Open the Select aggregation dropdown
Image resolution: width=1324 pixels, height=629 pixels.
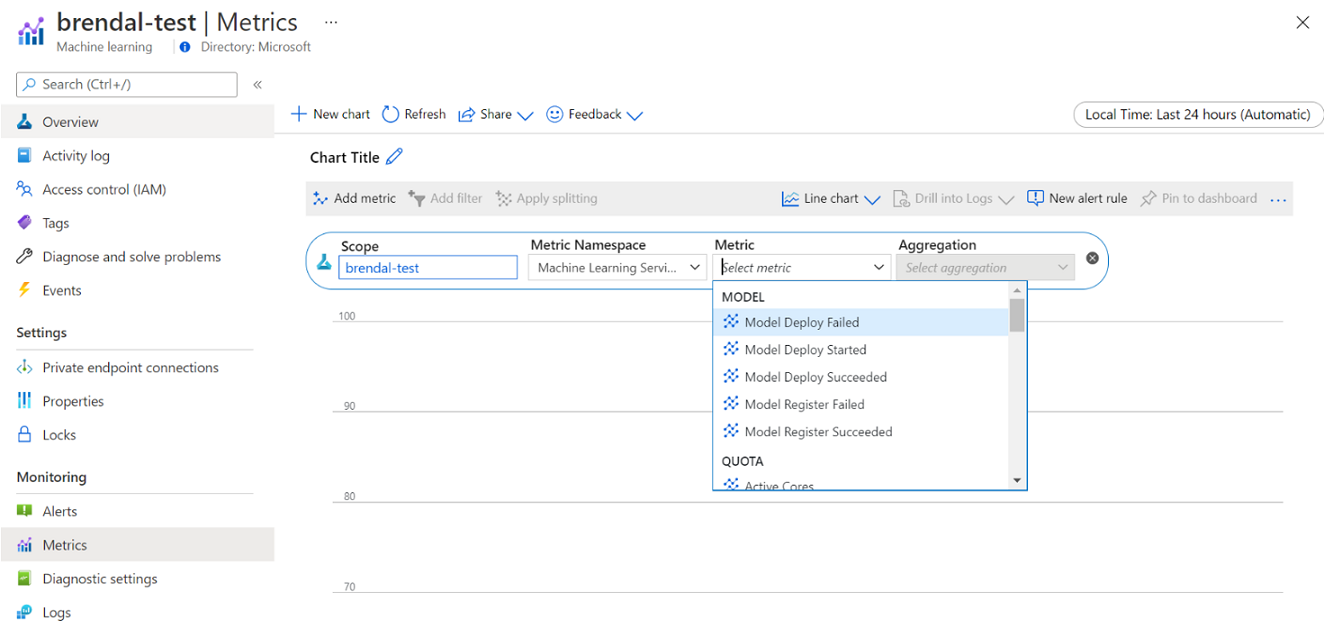pos(986,268)
